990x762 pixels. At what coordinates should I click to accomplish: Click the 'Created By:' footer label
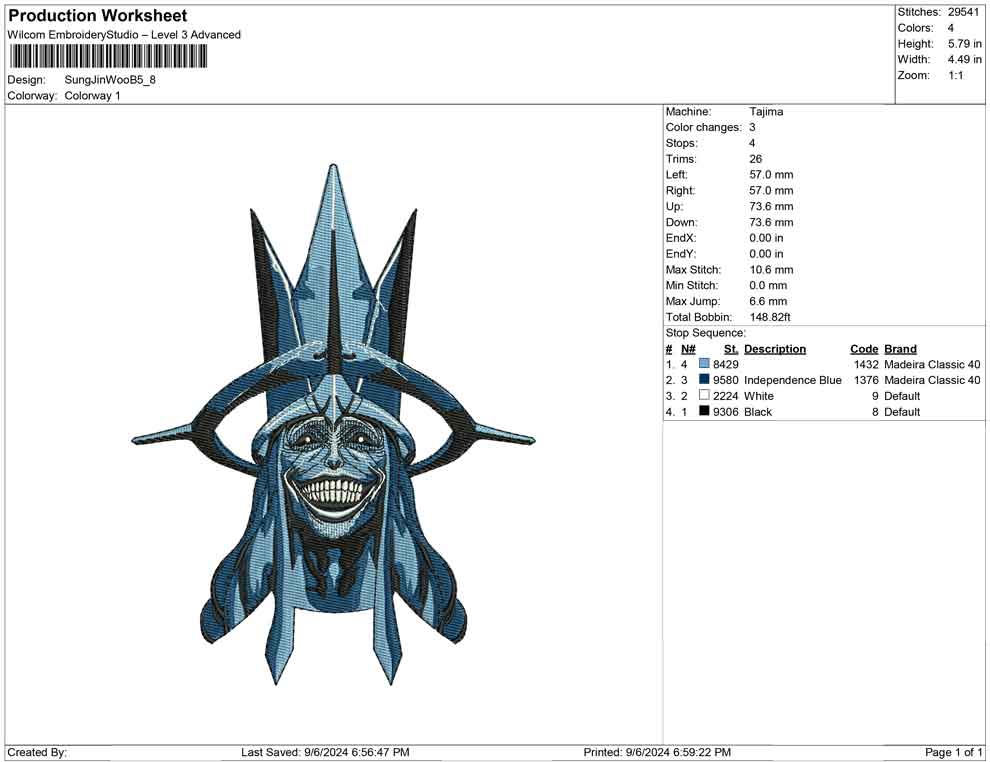pyautogui.click(x=37, y=752)
